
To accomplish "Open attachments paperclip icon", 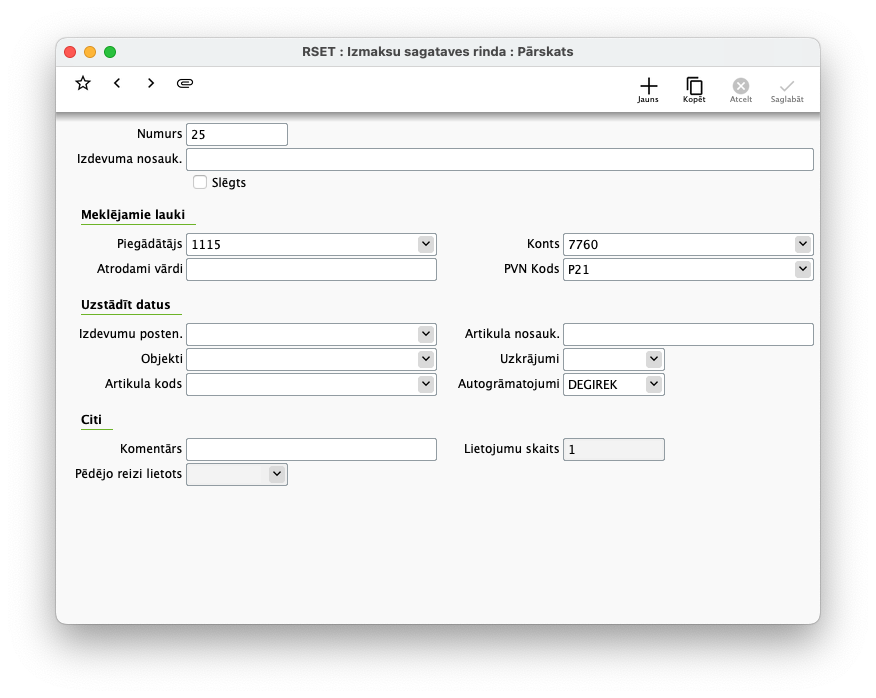I will point(185,83).
